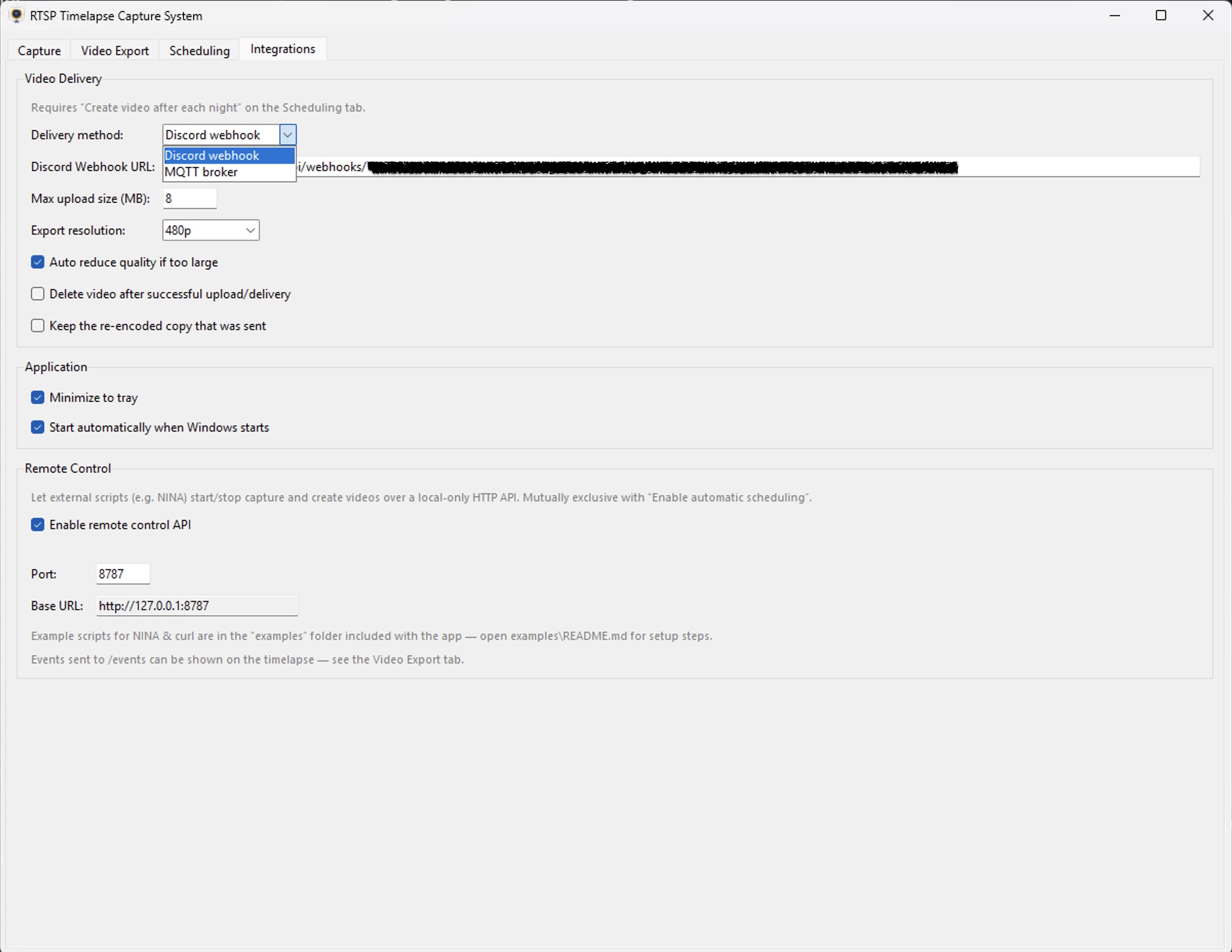Click the examples README.md hint text

coord(371,636)
